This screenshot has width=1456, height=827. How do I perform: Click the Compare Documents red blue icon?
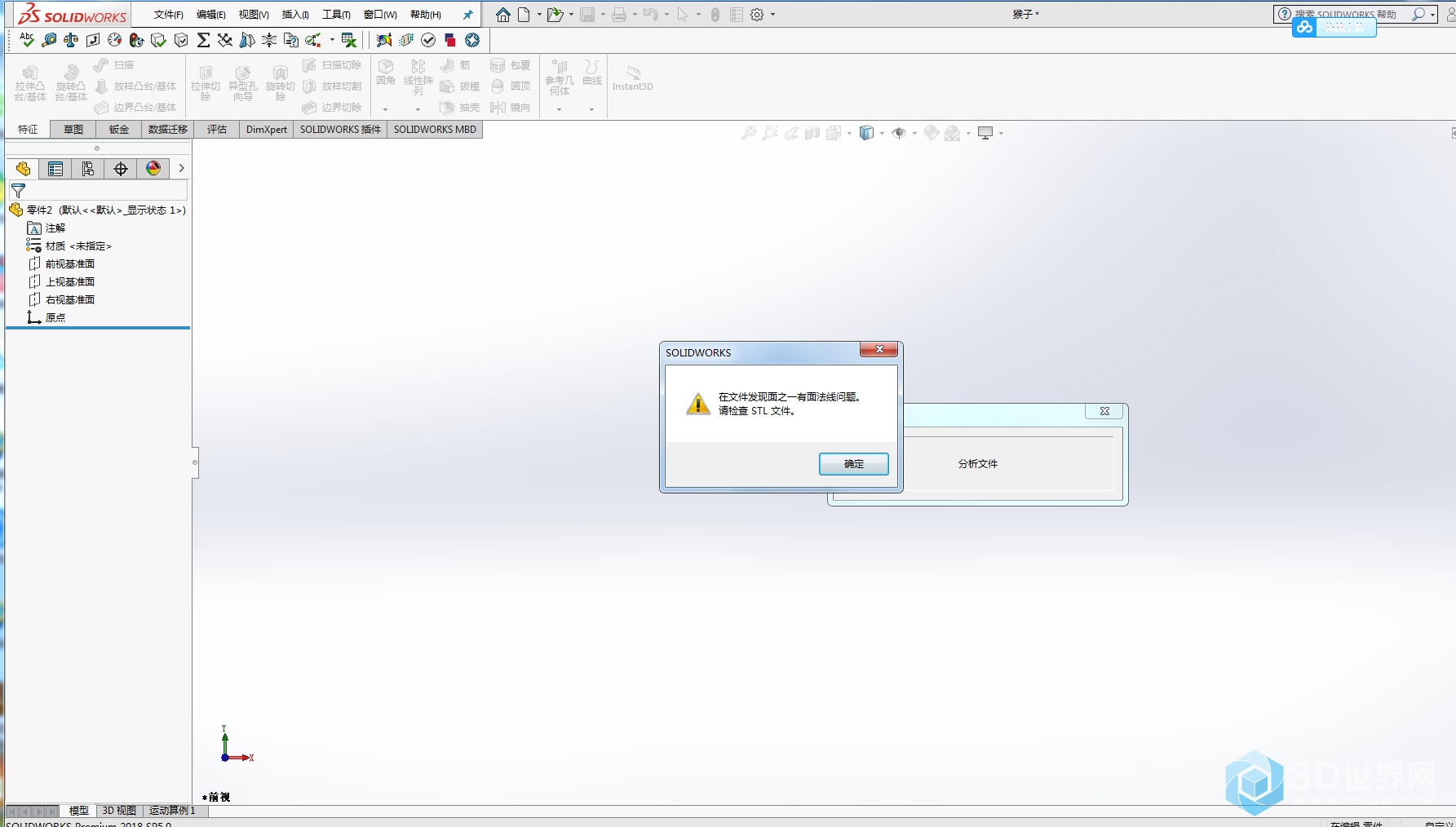pyautogui.click(x=450, y=40)
